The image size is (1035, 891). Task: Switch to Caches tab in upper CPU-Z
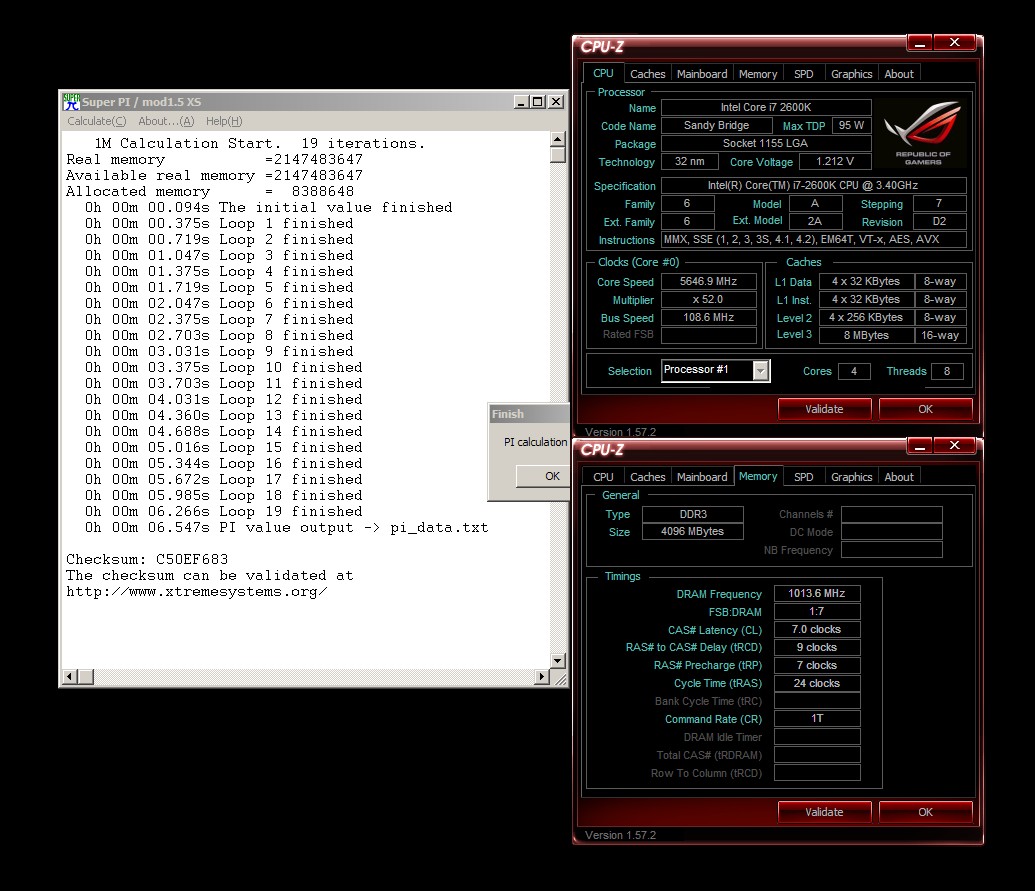[648, 74]
